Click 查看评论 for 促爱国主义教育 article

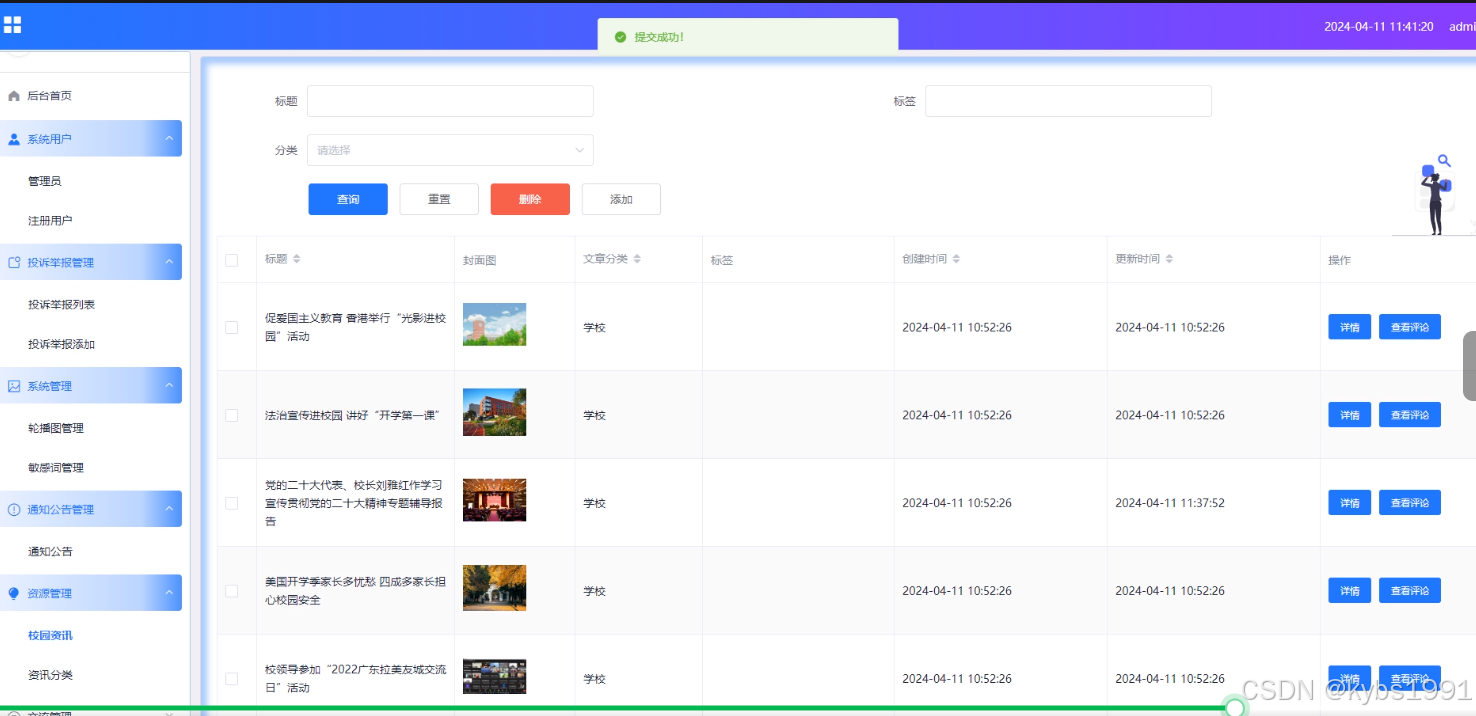(1410, 327)
